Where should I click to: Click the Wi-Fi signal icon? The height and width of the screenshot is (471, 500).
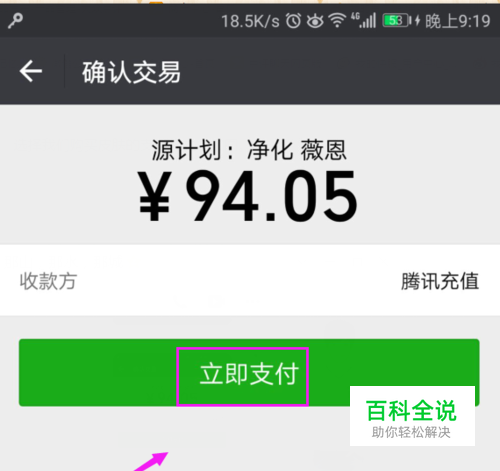[337, 21]
